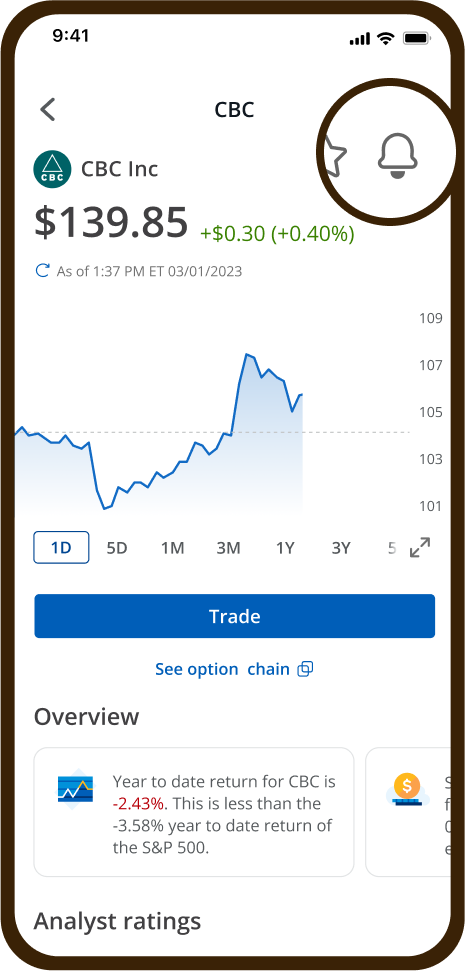Image resolution: width=465 pixels, height=971 pixels.
Task: Select the 3M chart range
Action: point(228,547)
